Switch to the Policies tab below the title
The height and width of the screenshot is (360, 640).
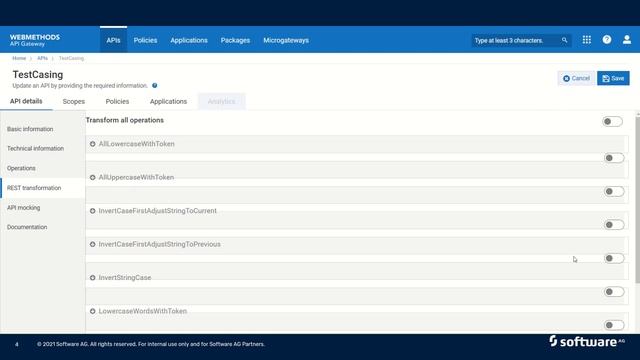pos(117,102)
